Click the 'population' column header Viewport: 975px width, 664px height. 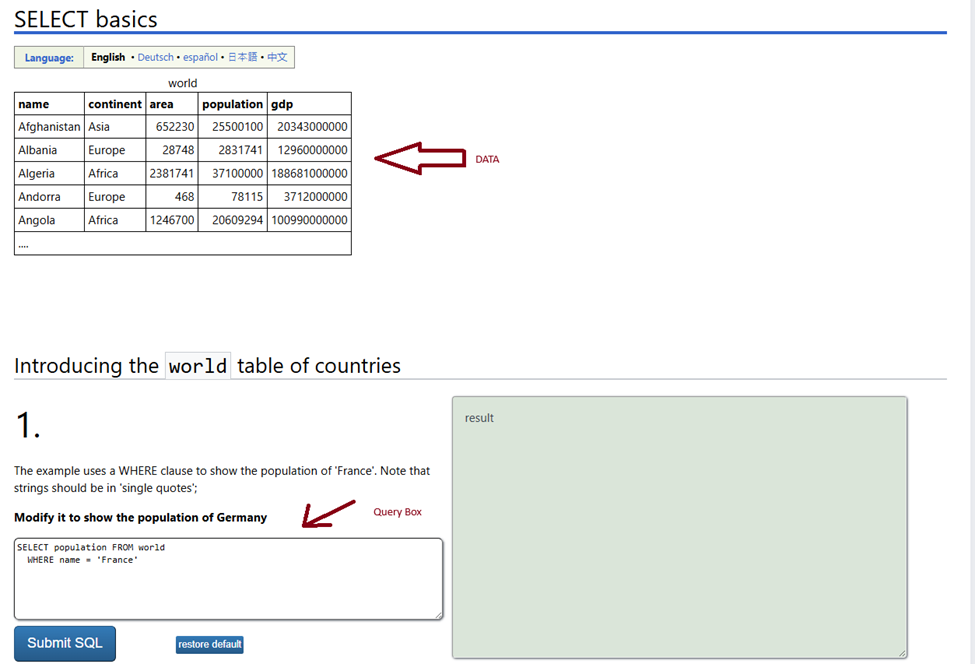pos(232,104)
